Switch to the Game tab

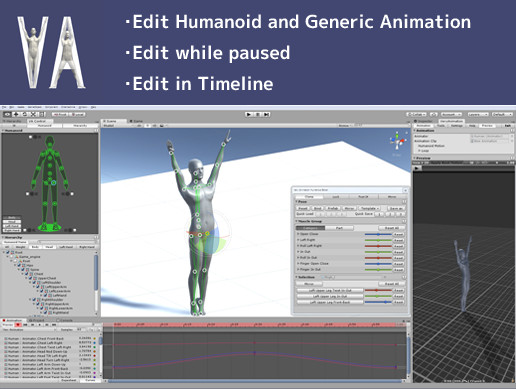[x=136, y=121]
